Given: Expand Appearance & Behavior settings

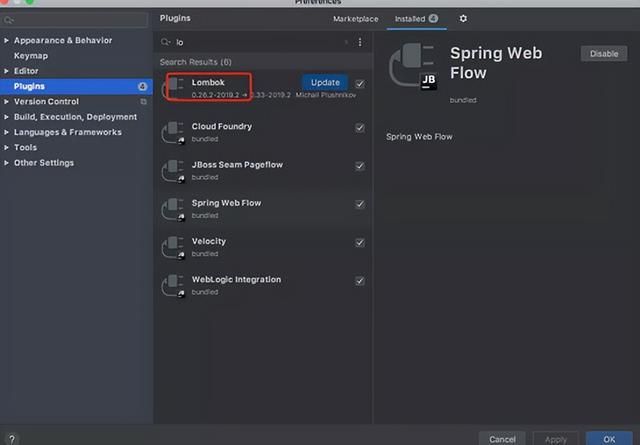Looking at the screenshot, I should pos(7,41).
